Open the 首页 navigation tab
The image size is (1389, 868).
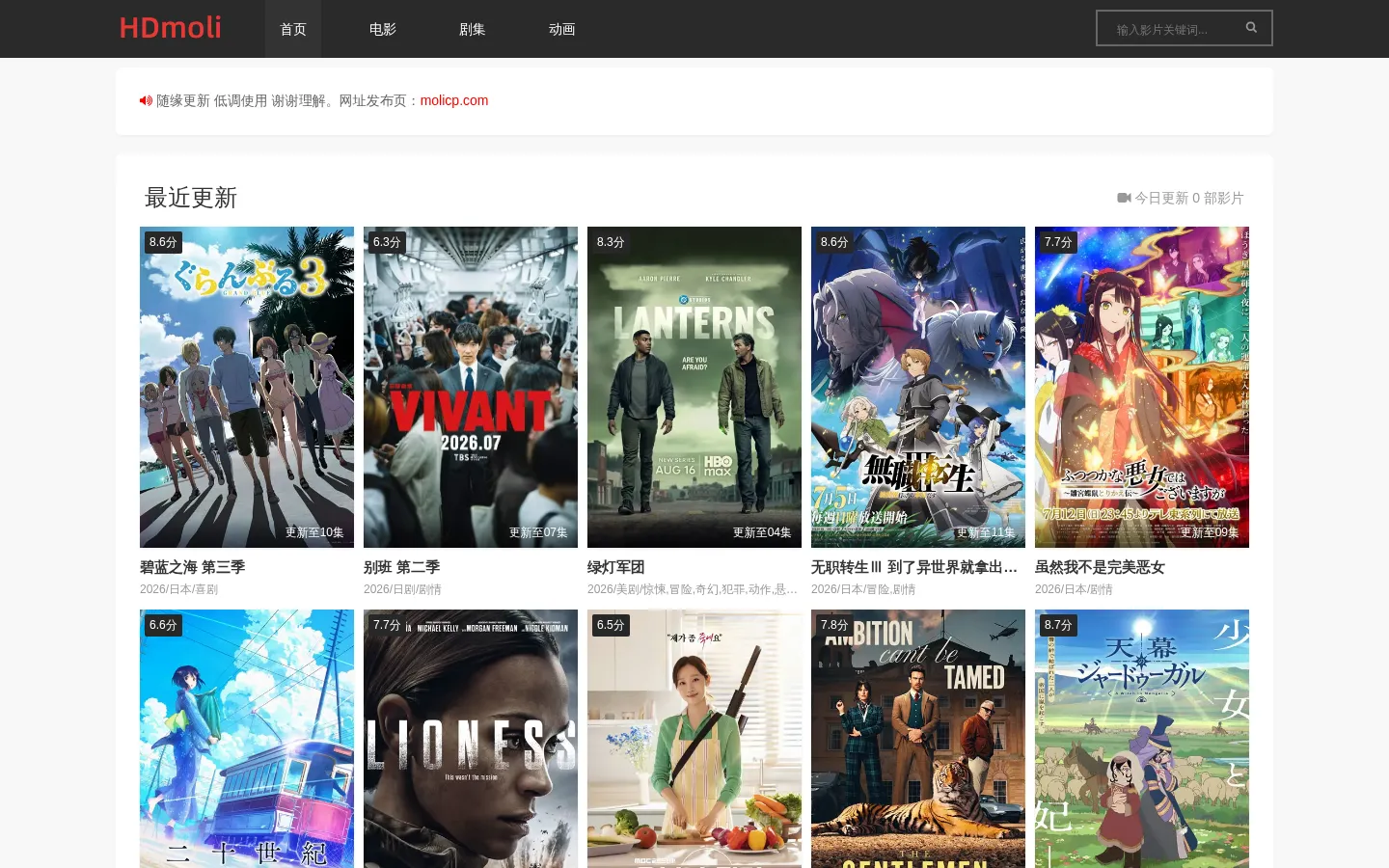pos(293,29)
